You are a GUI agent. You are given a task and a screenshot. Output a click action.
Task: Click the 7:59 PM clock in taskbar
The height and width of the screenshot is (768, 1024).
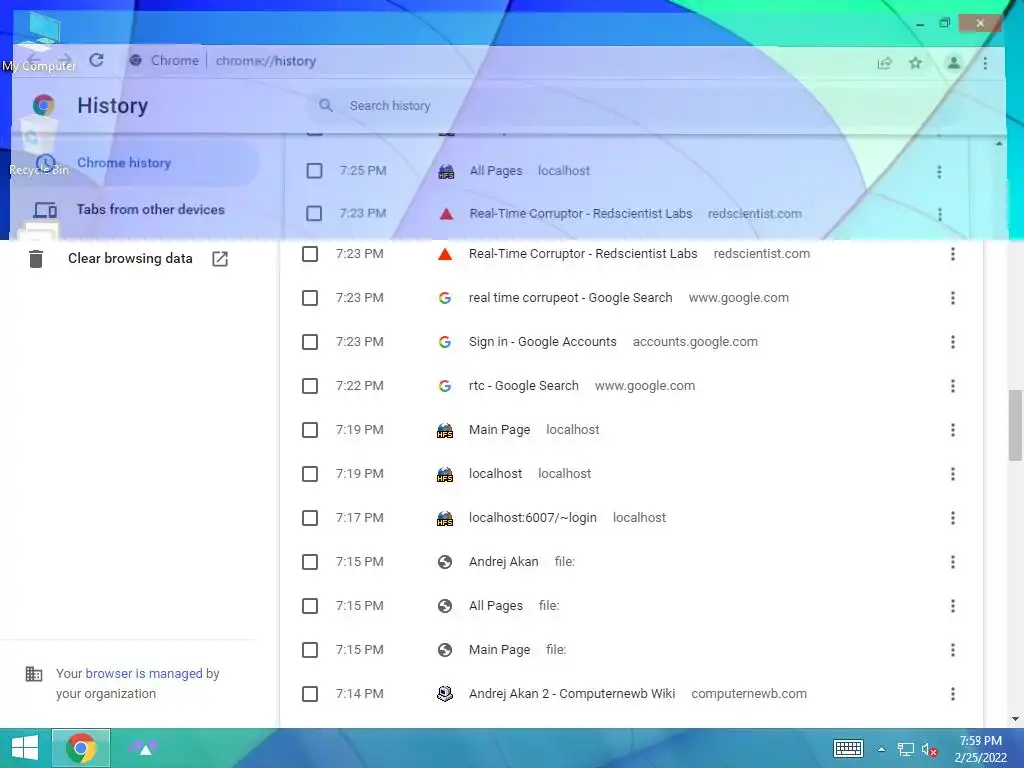[980, 741]
